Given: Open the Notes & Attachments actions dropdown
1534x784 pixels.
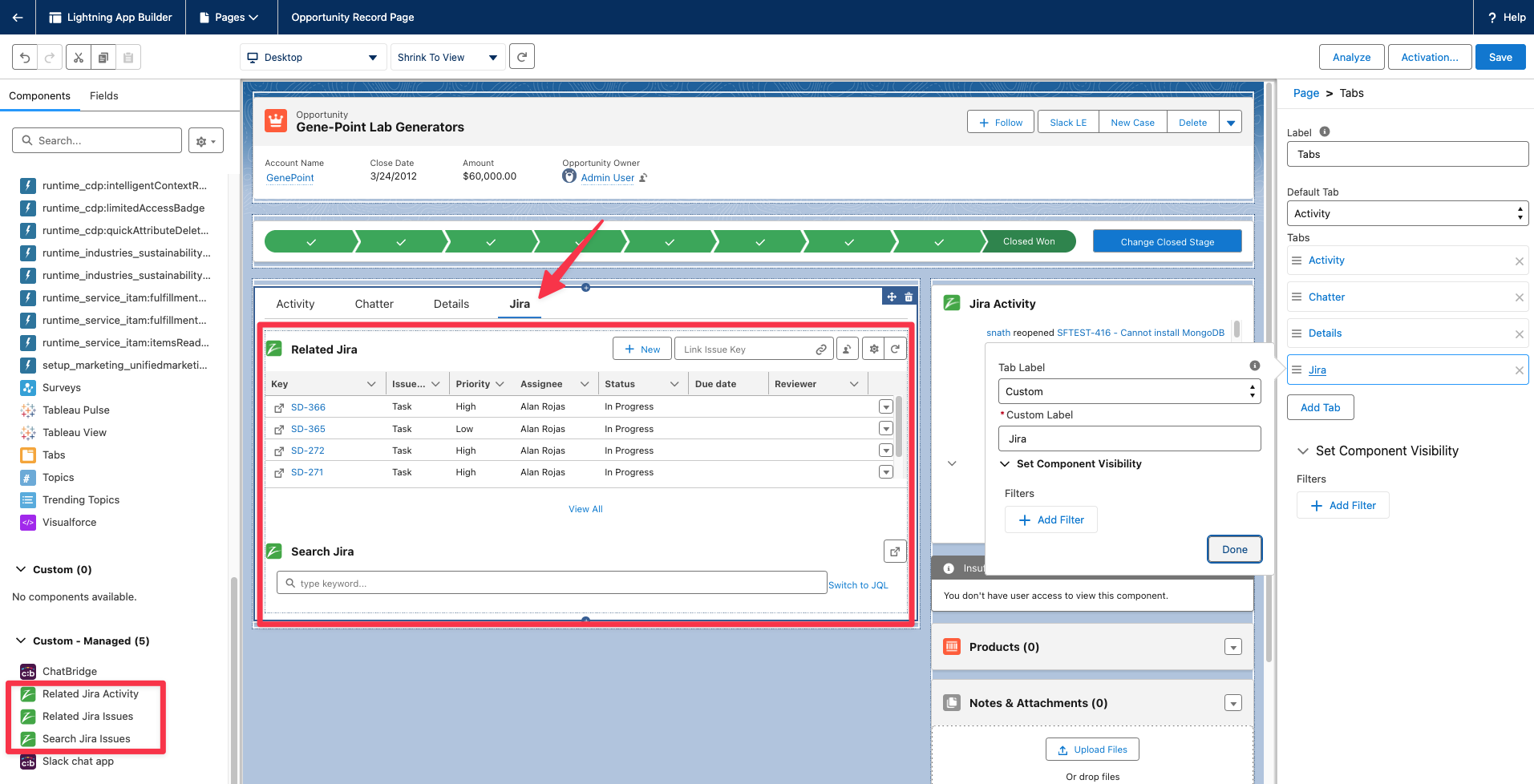Looking at the screenshot, I should (x=1233, y=703).
